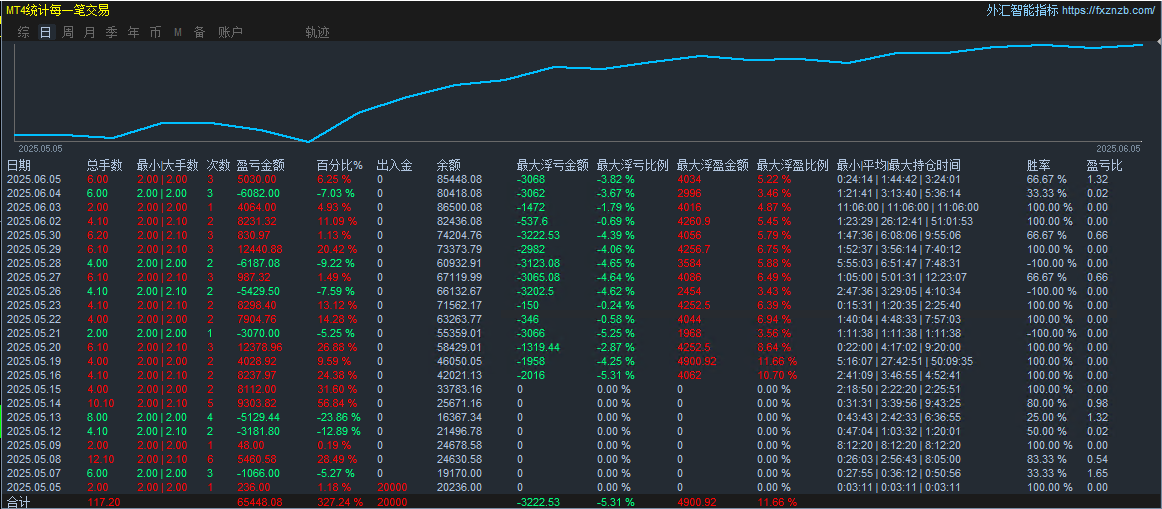Click the deposit value 20000 on 2025.05.05

391,487
